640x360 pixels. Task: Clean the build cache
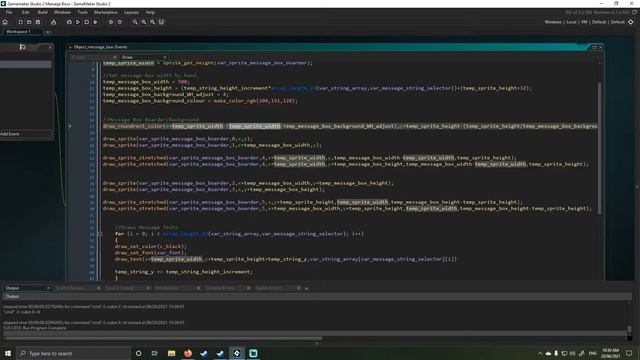(95, 22)
